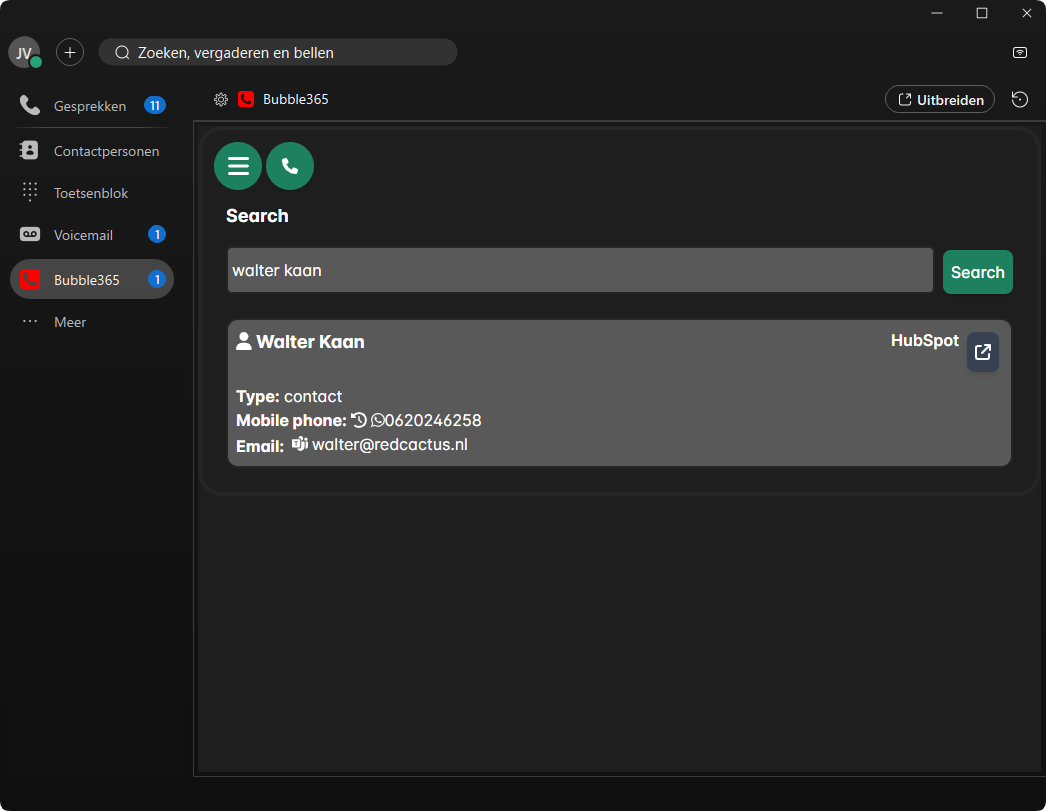Click the plus button beside the avatar
This screenshot has width=1046, height=811.
click(x=70, y=52)
